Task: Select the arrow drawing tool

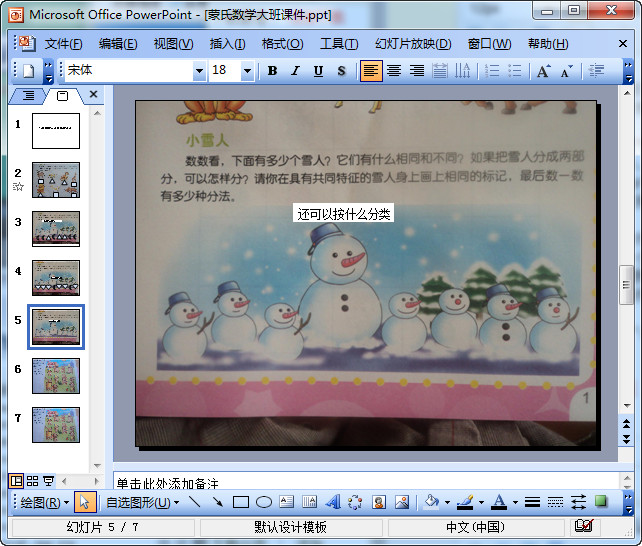Action: [218, 502]
